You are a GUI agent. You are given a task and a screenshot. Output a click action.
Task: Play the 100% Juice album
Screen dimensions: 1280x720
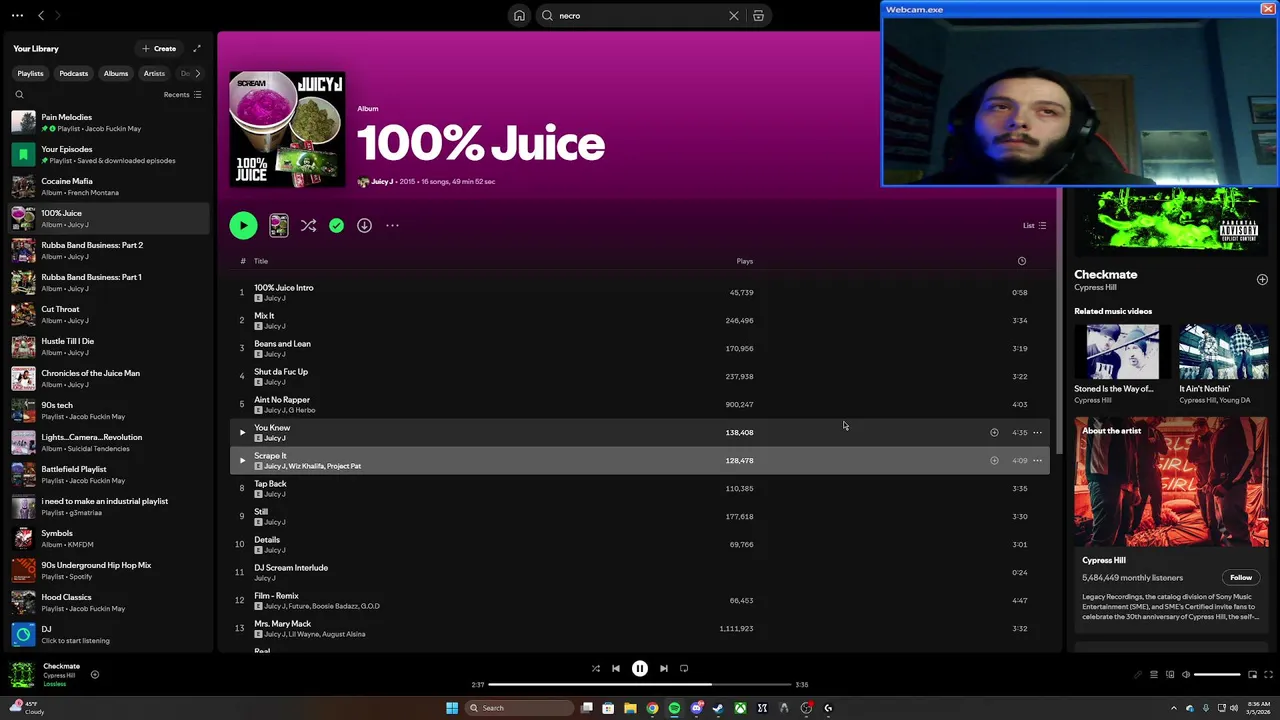point(243,226)
